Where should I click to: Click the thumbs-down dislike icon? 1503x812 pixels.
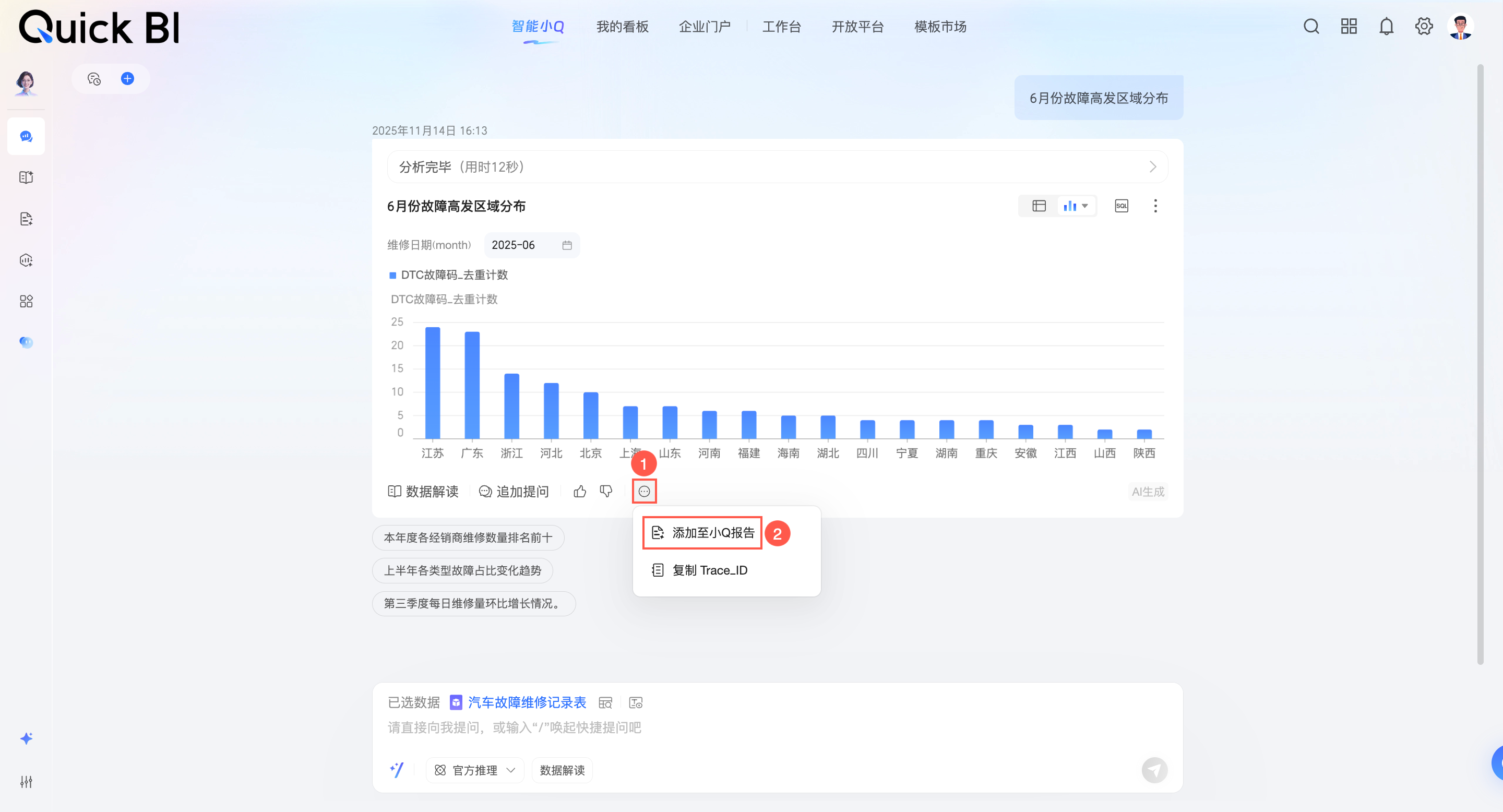click(x=606, y=492)
